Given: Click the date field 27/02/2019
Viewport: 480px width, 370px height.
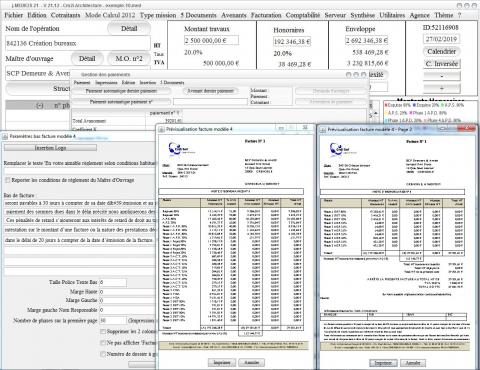Looking at the screenshot, I should click(441, 39).
